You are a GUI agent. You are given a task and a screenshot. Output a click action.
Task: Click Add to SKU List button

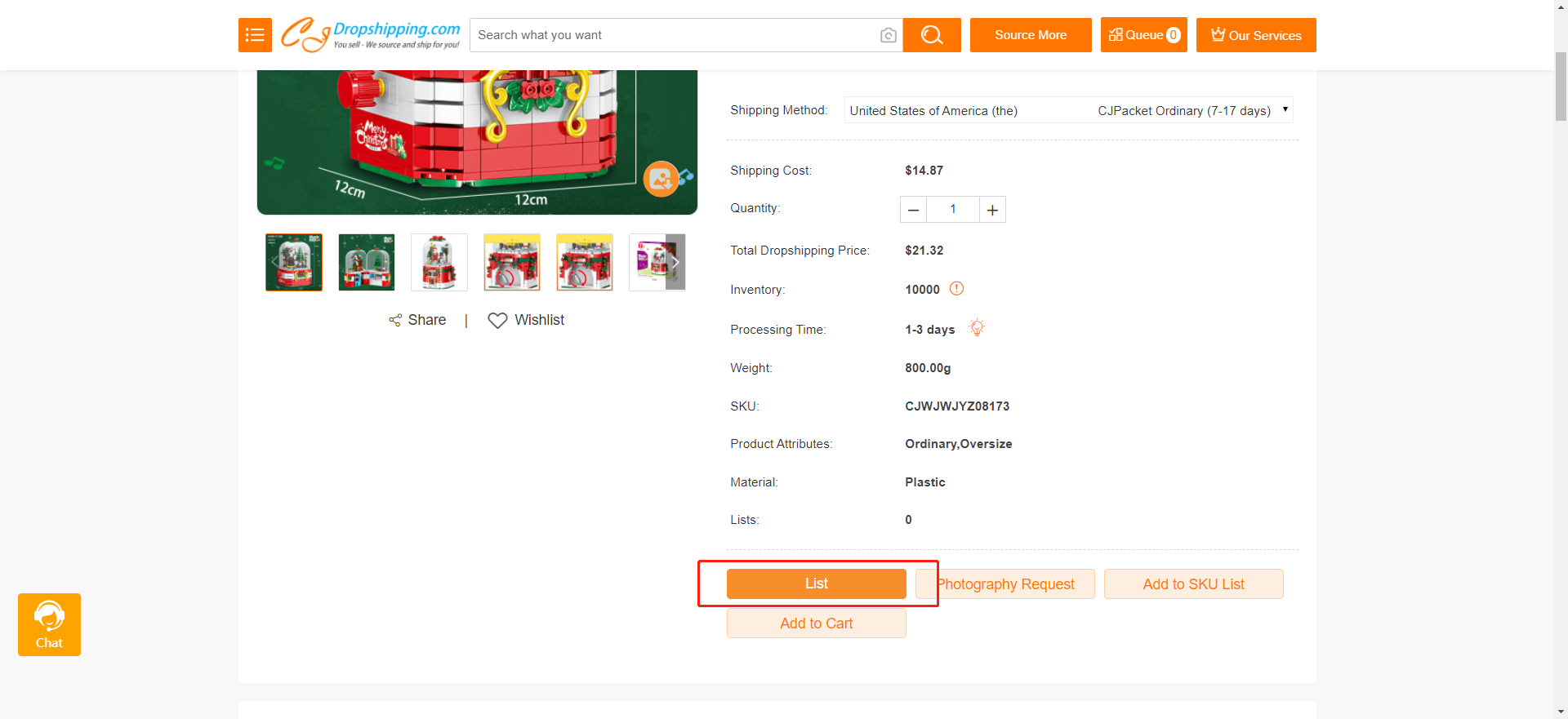[1193, 584]
